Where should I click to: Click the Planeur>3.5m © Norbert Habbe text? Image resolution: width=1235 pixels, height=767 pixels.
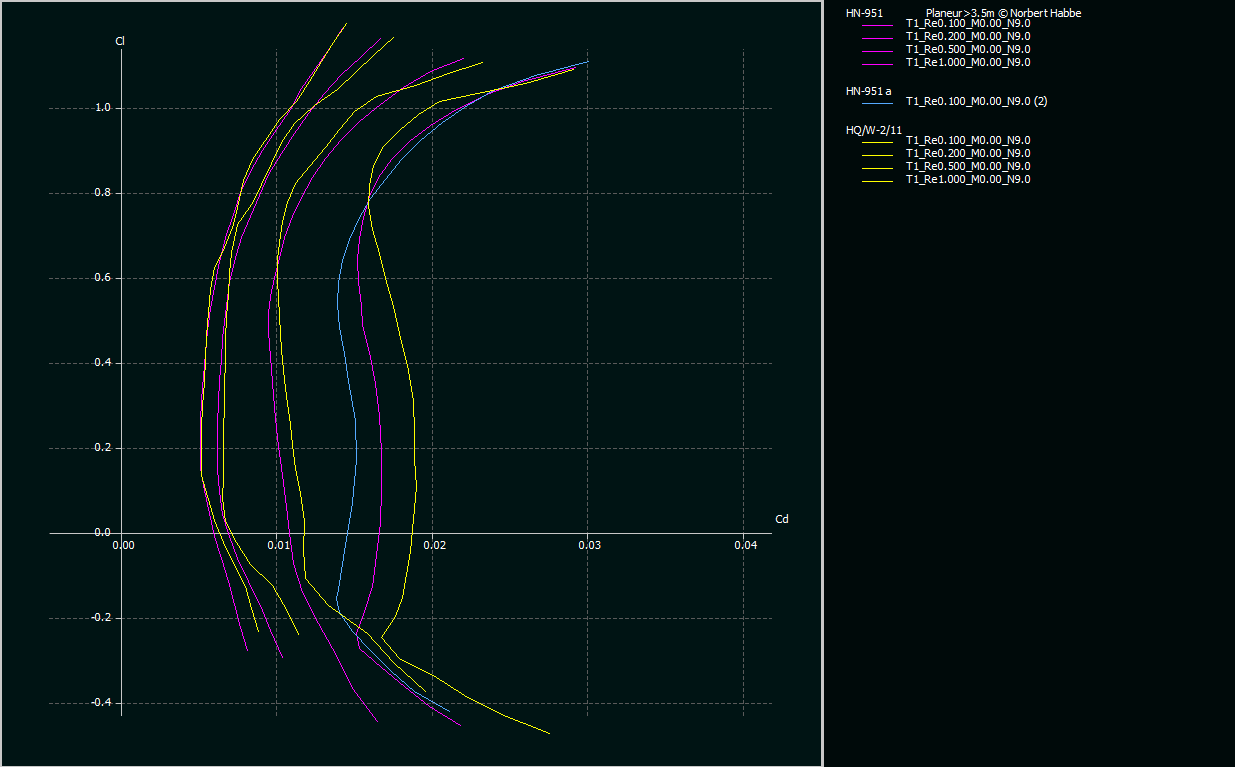click(1003, 13)
